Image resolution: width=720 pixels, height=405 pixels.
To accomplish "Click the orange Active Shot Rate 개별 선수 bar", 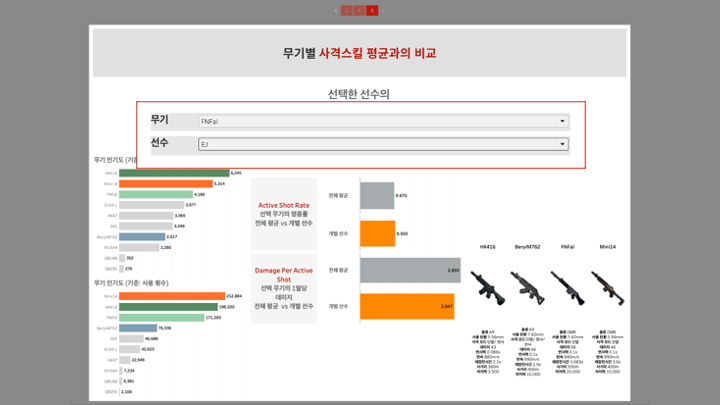I will 377,233.
